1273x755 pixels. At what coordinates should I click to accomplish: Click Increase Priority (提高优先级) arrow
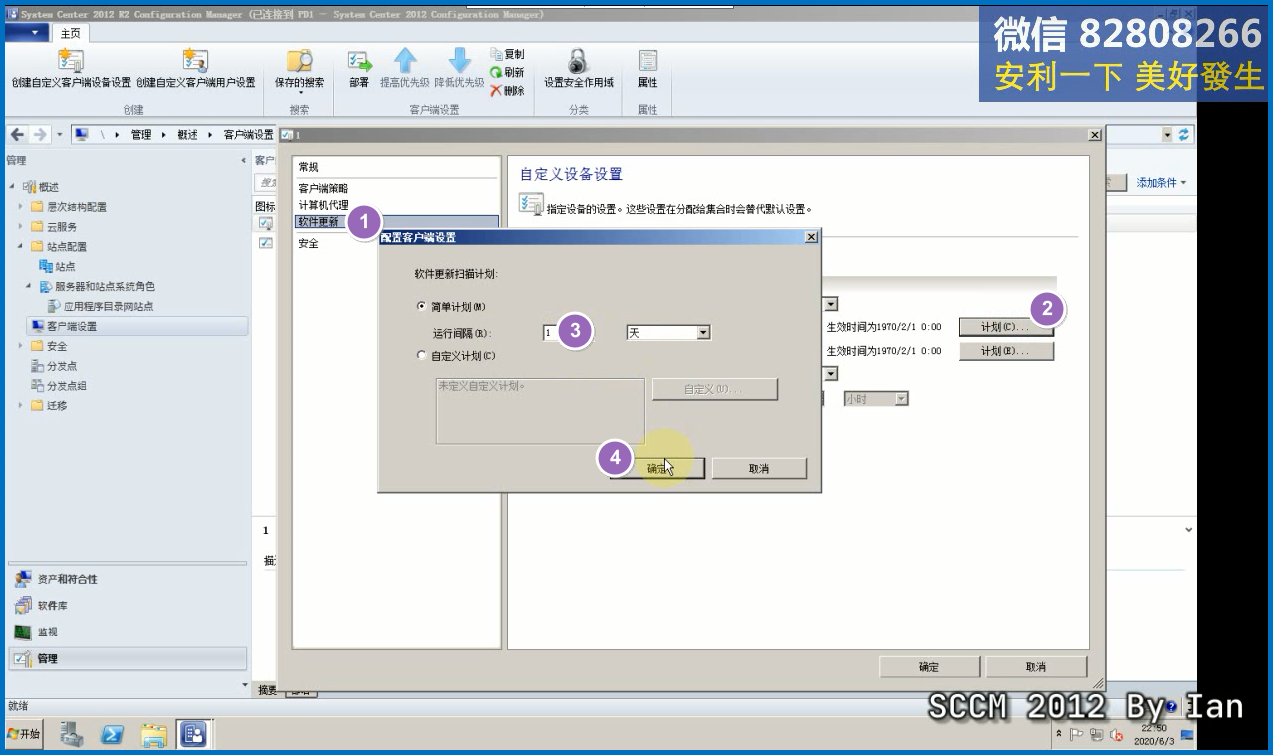tap(405, 60)
